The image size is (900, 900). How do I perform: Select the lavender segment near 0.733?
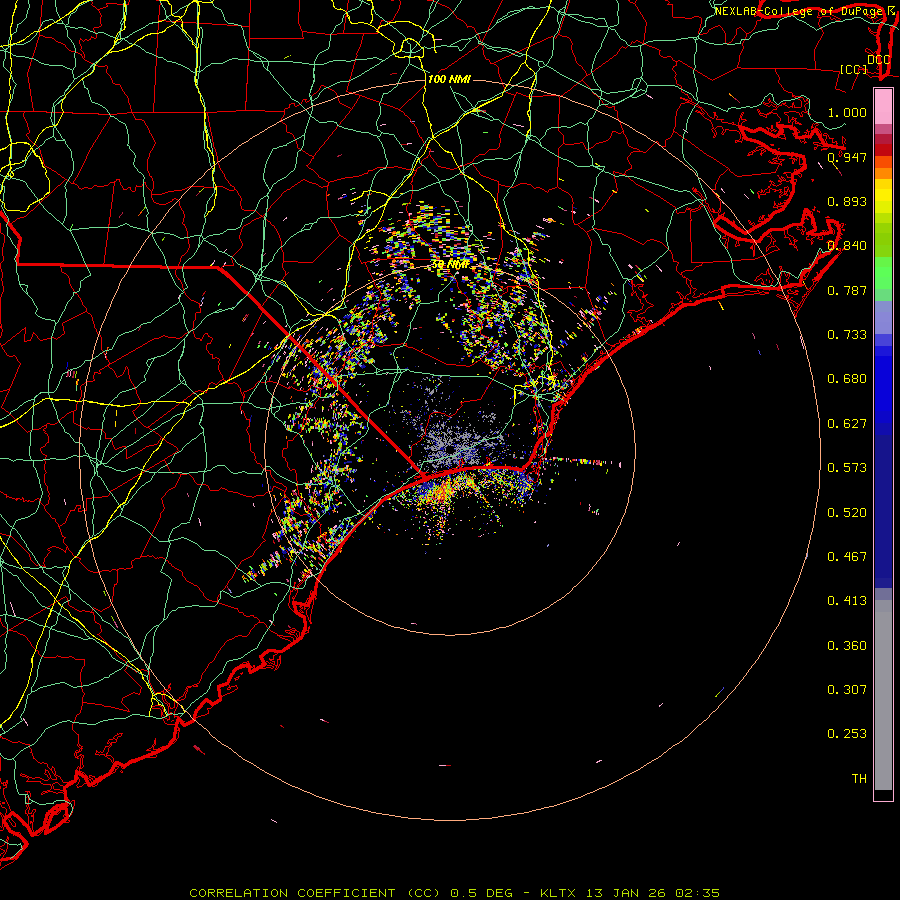(x=883, y=318)
